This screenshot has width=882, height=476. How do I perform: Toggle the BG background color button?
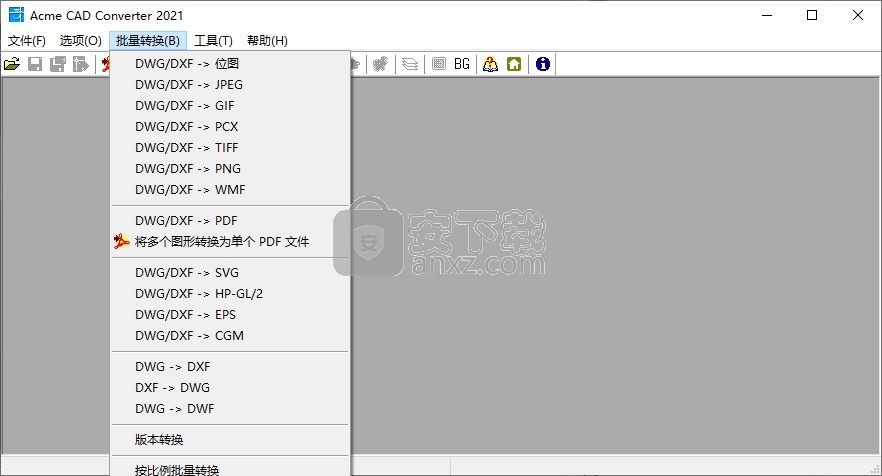pos(462,64)
